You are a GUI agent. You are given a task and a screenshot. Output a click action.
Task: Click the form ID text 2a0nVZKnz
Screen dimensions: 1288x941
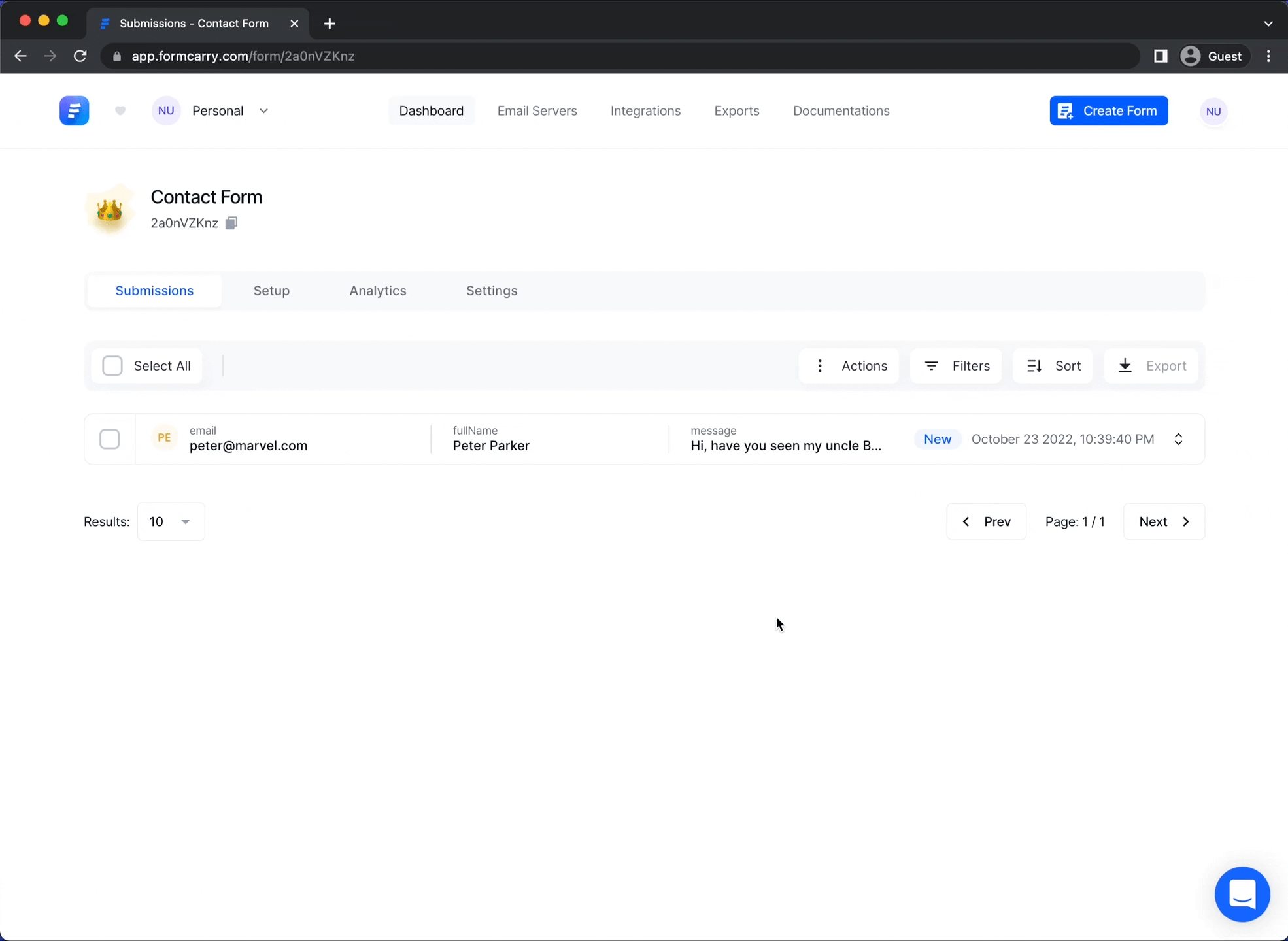[184, 223]
